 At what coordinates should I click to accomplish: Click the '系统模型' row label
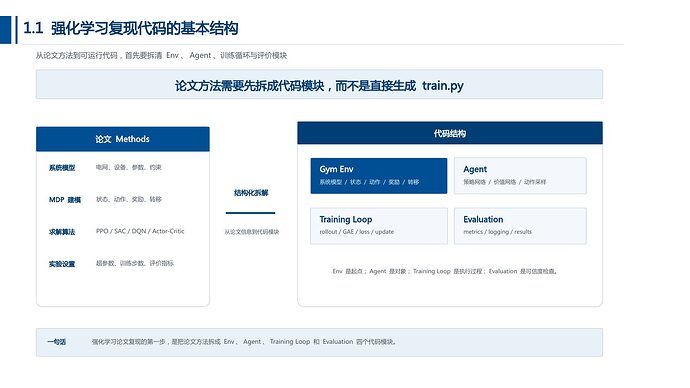(x=62, y=168)
